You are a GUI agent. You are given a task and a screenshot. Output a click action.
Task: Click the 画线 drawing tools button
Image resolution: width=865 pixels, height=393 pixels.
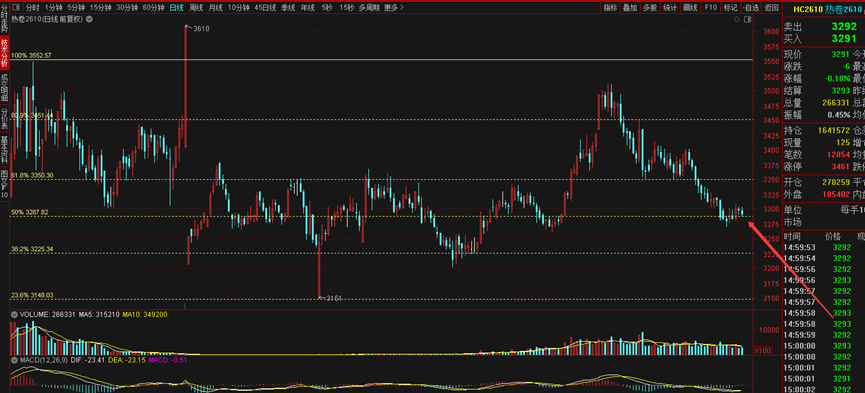click(690, 8)
